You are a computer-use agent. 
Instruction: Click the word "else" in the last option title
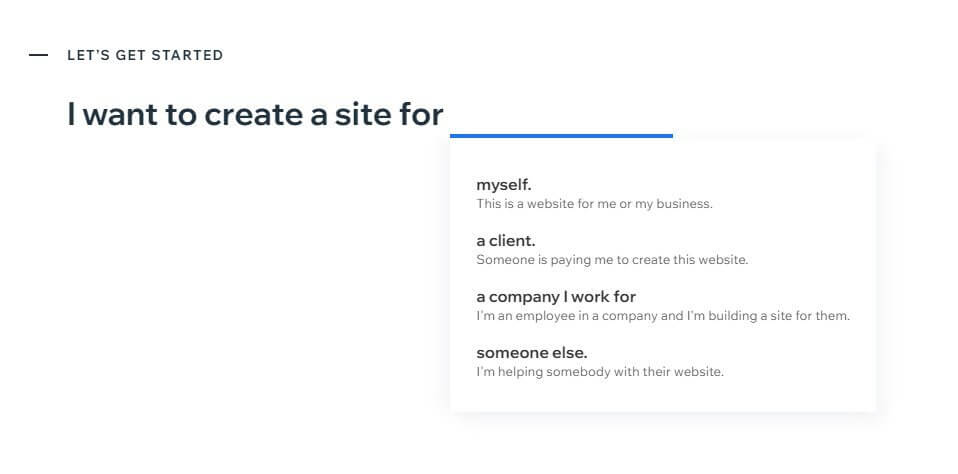570,353
